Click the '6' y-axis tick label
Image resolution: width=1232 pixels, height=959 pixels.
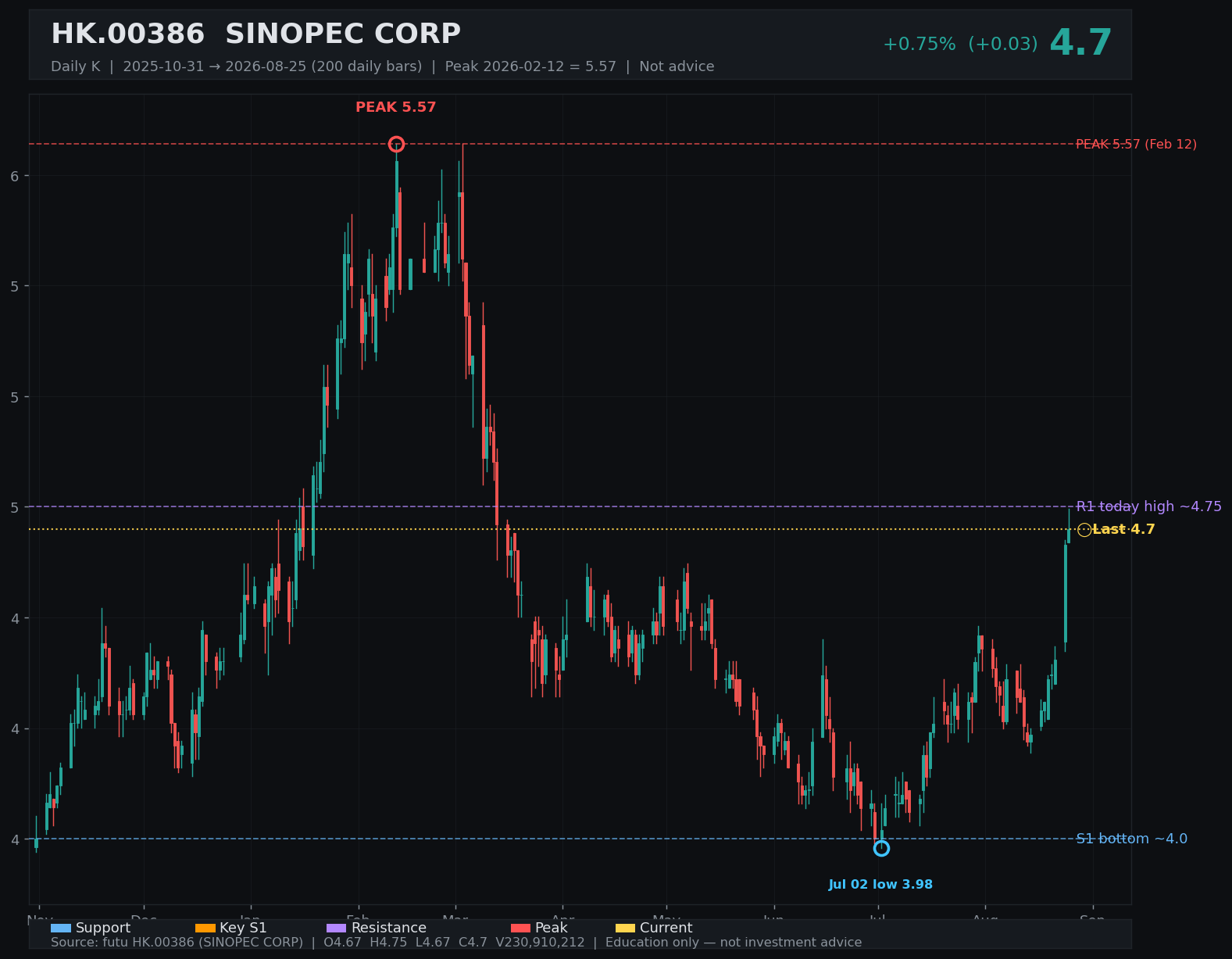pyautogui.click(x=15, y=176)
